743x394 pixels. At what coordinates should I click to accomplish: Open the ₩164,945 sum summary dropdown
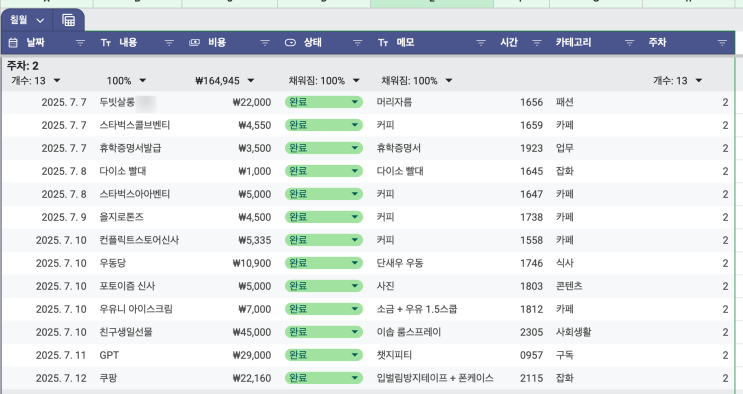[251, 81]
